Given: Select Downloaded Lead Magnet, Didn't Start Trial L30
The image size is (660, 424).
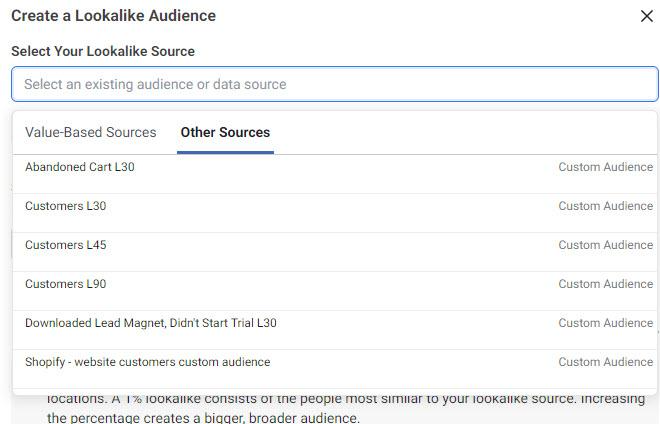Looking at the screenshot, I should (x=151, y=323).
